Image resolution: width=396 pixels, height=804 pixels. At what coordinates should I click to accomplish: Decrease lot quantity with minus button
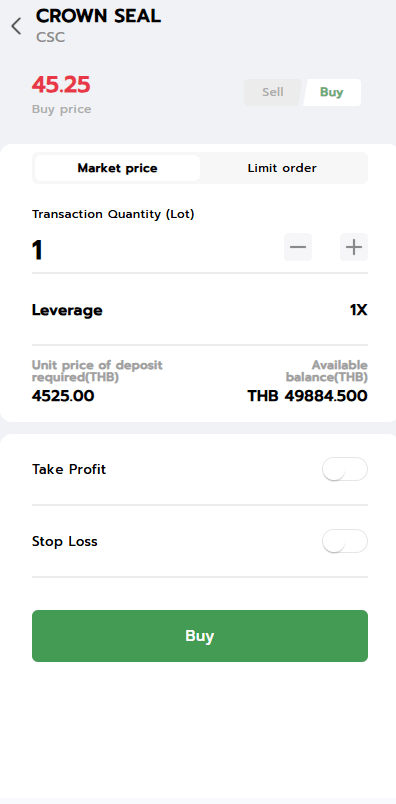298,247
